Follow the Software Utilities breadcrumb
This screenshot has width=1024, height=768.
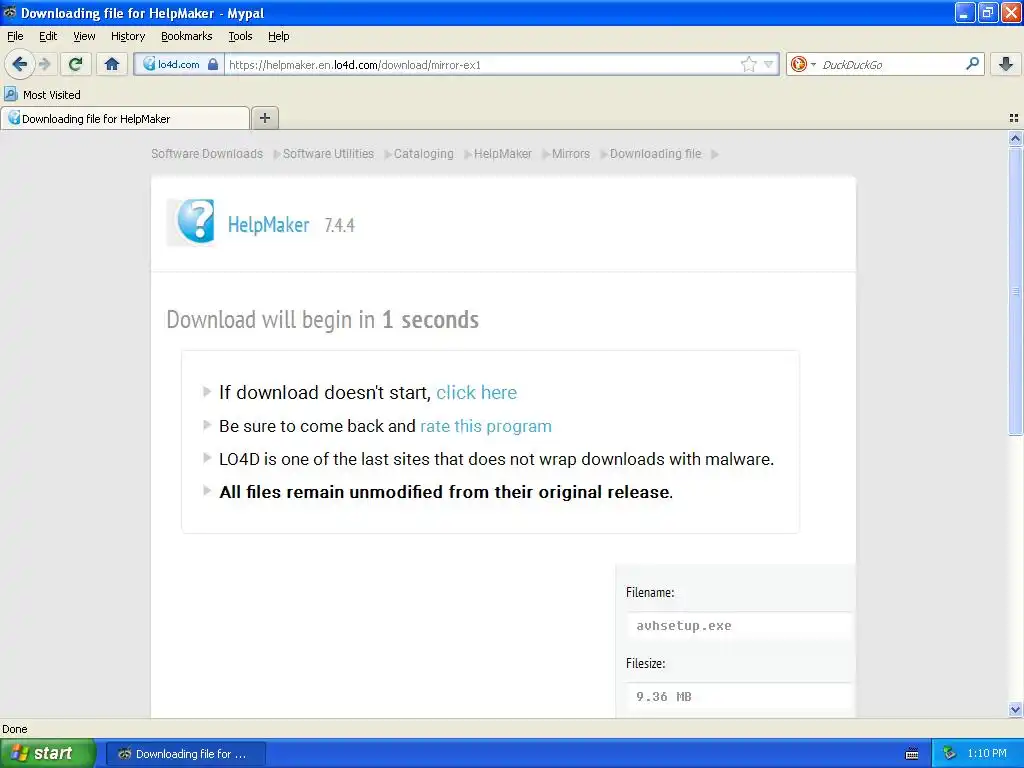coord(328,153)
